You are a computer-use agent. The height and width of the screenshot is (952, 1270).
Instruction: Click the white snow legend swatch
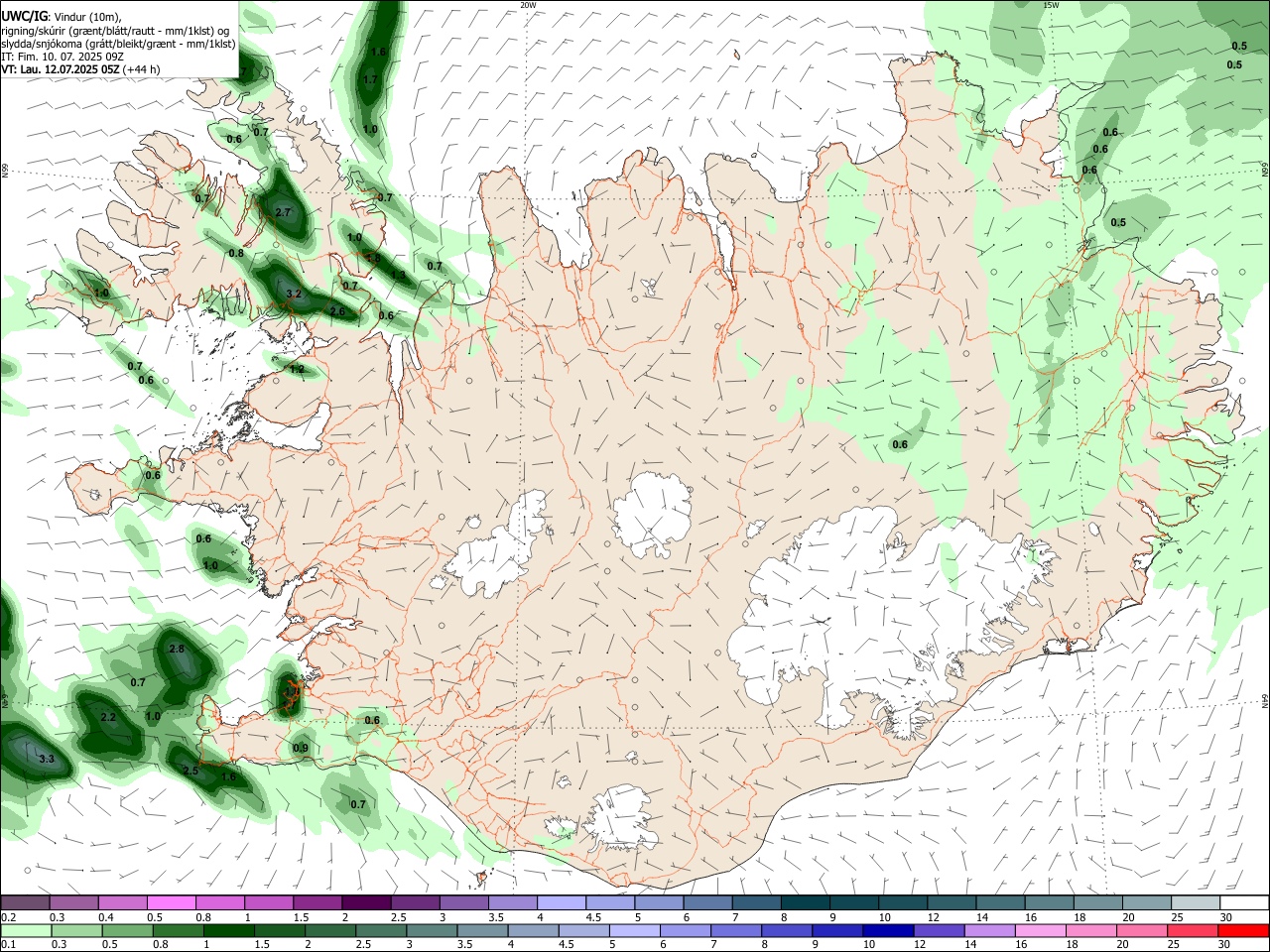[x=1242, y=902]
